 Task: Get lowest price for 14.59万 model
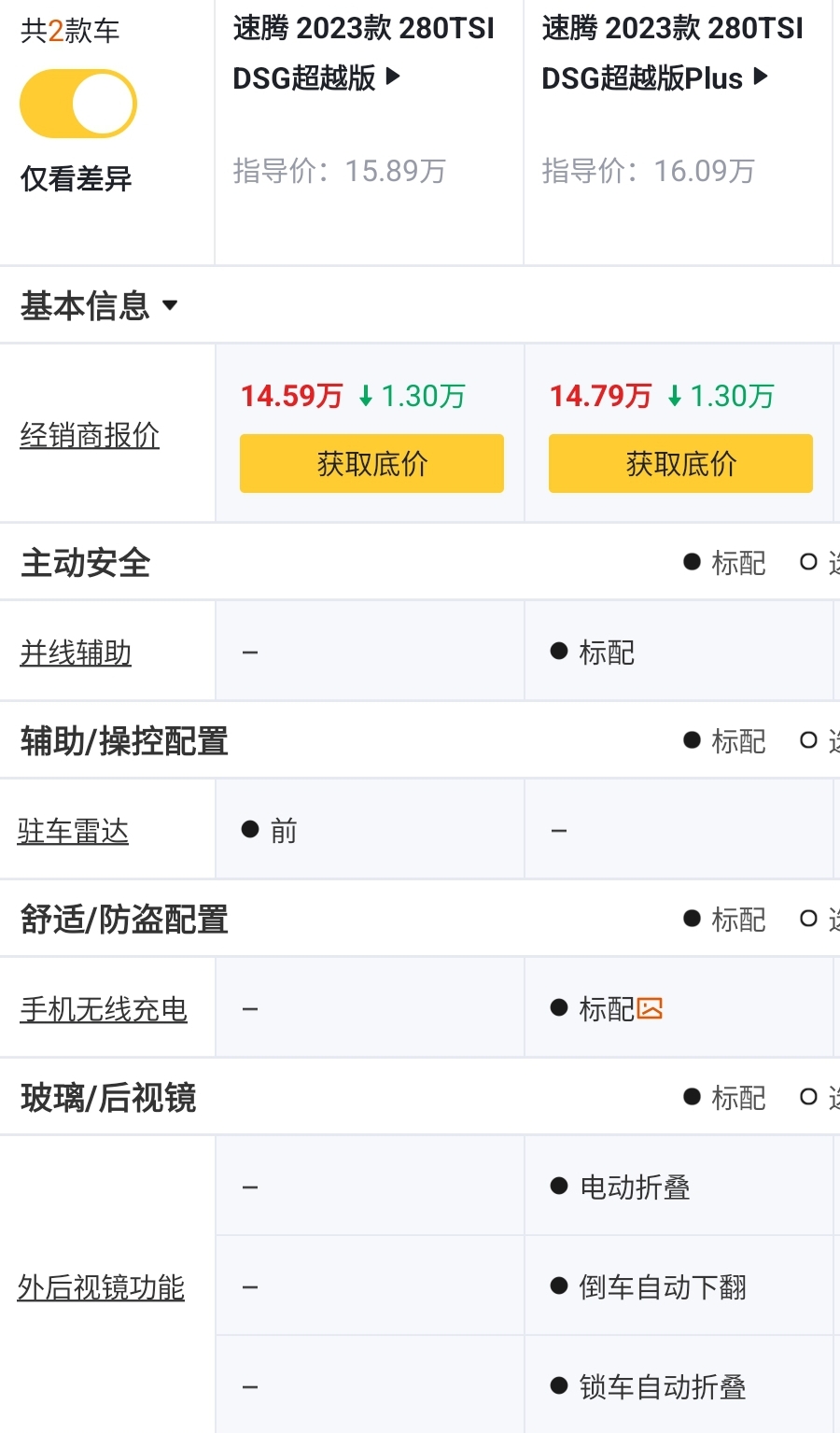tap(371, 463)
